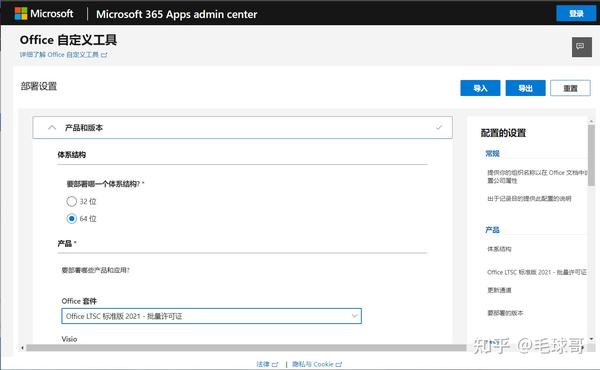Click the 部署设置 heading
Viewport: 600px width, 370px height.
tap(39, 86)
